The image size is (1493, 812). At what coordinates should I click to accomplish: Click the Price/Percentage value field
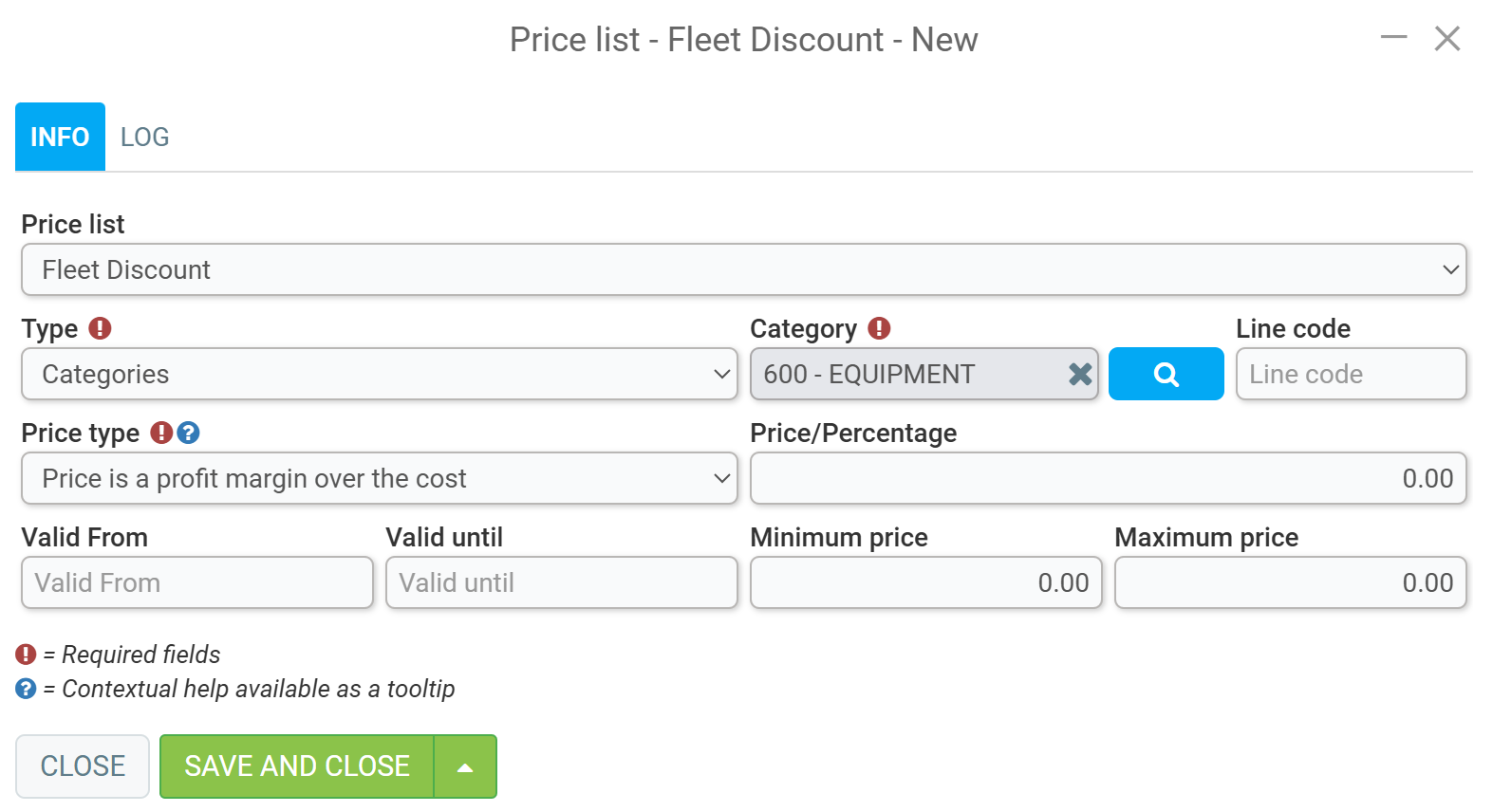(x=1107, y=478)
